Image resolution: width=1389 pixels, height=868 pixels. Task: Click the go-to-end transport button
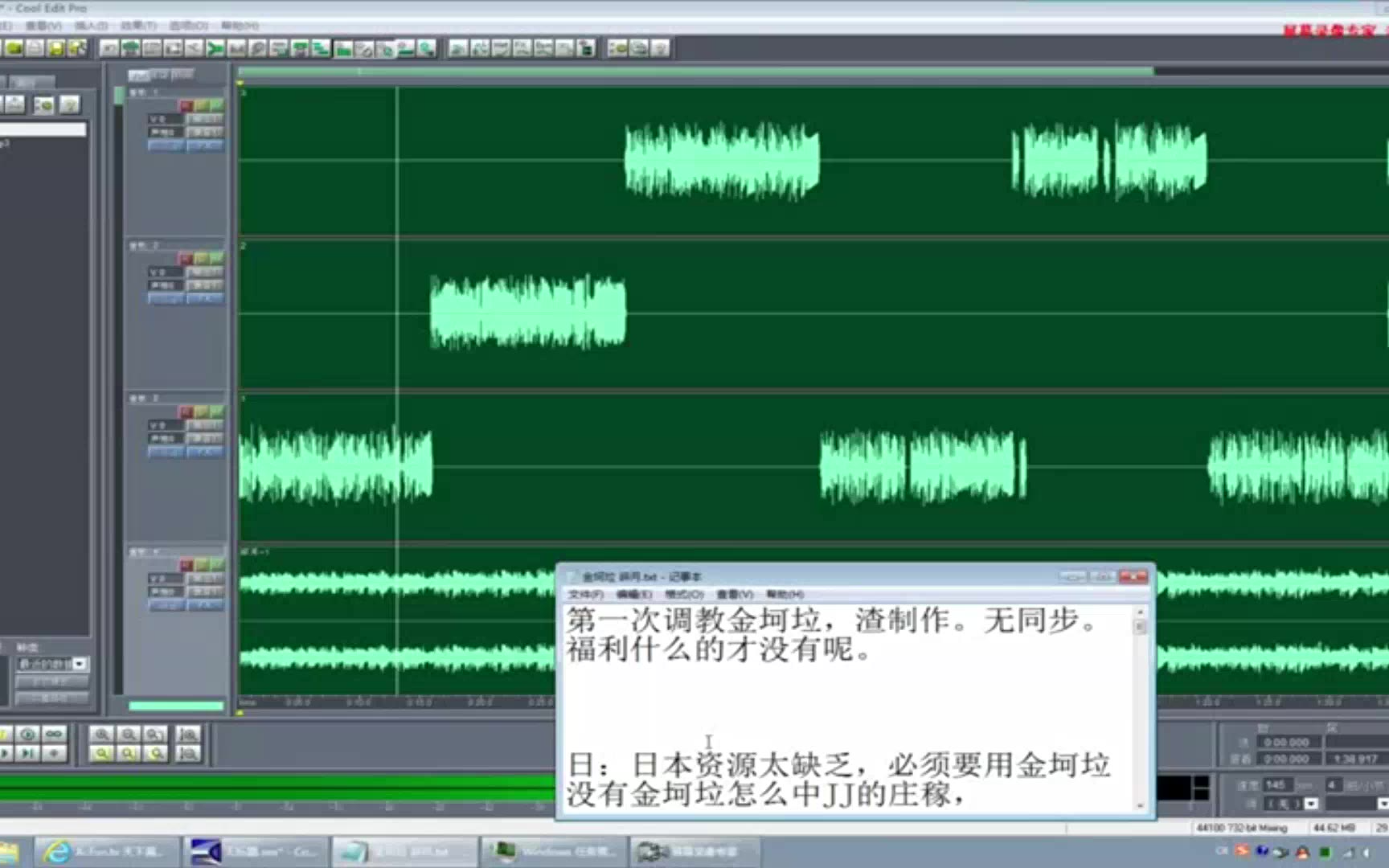tap(27, 753)
